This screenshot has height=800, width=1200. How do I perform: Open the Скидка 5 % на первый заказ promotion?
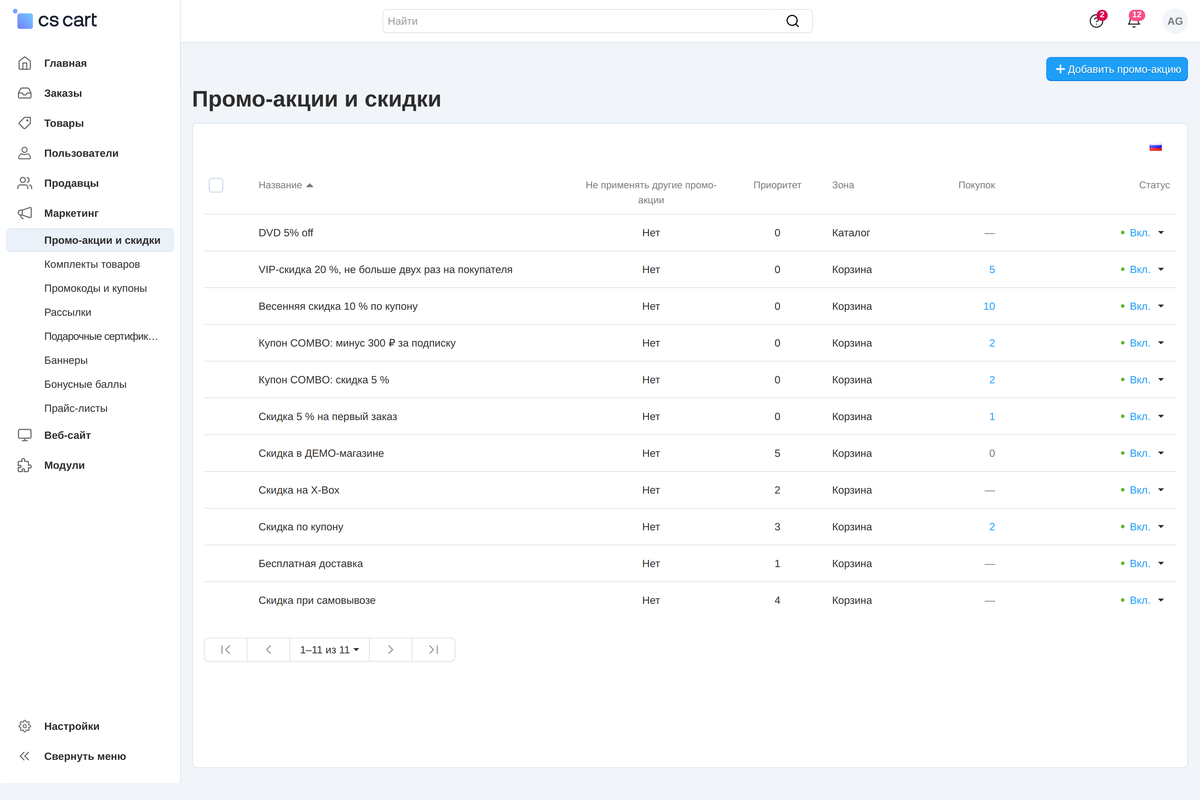pyautogui.click(x=328, y=417)
